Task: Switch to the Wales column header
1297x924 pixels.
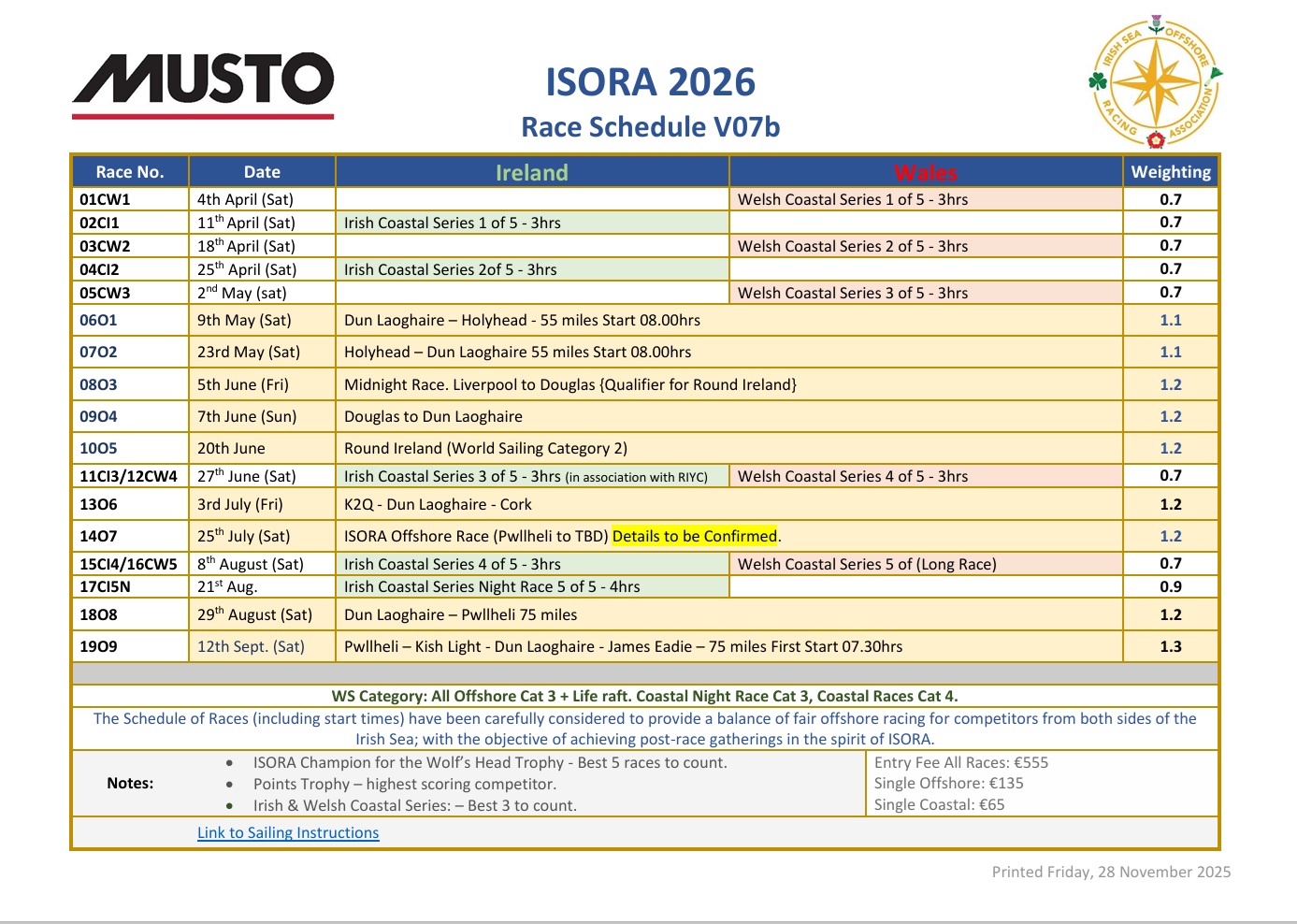Action: (x=927, y=172)
